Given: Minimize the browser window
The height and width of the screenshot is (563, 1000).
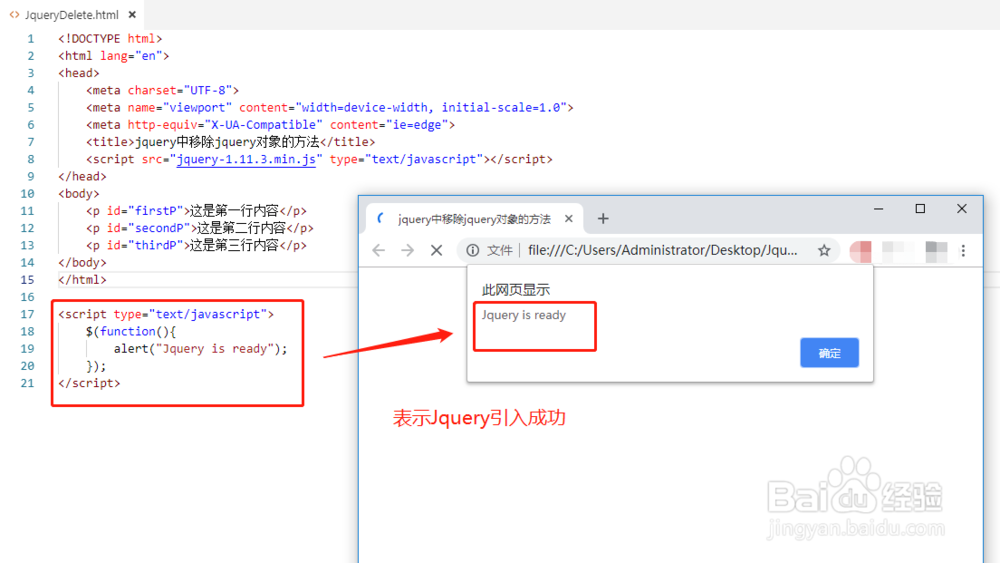Looking at the screenshot, I should click(x=878, y=209).
